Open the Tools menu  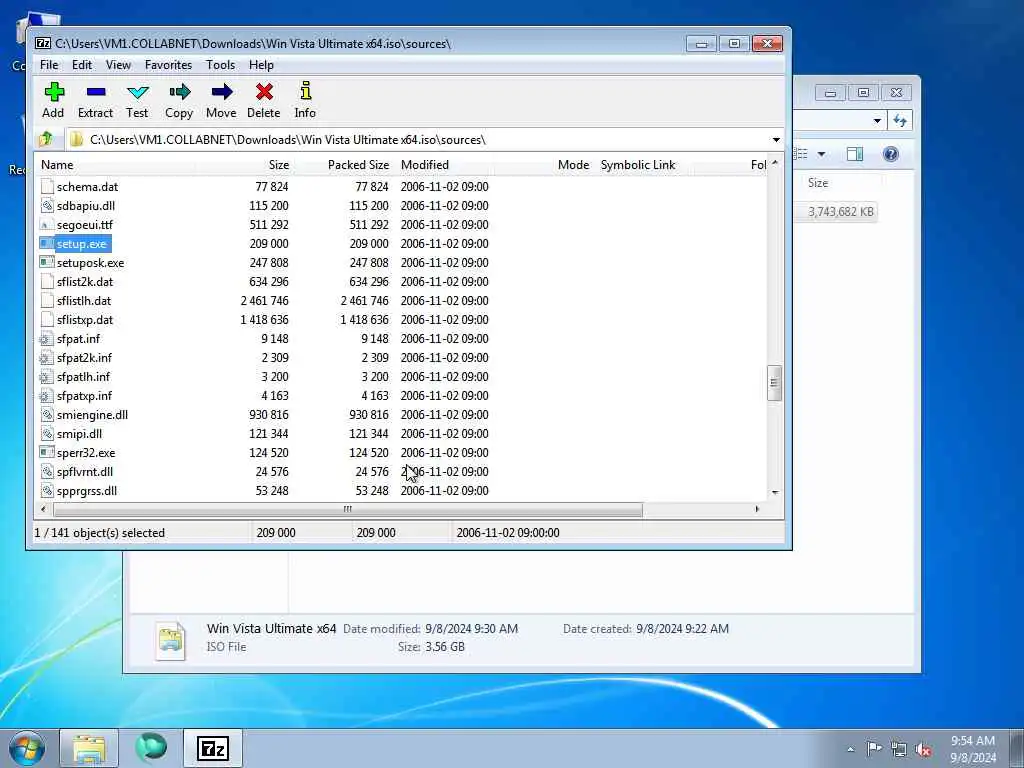pyautogui.click(x=220, y=65)
